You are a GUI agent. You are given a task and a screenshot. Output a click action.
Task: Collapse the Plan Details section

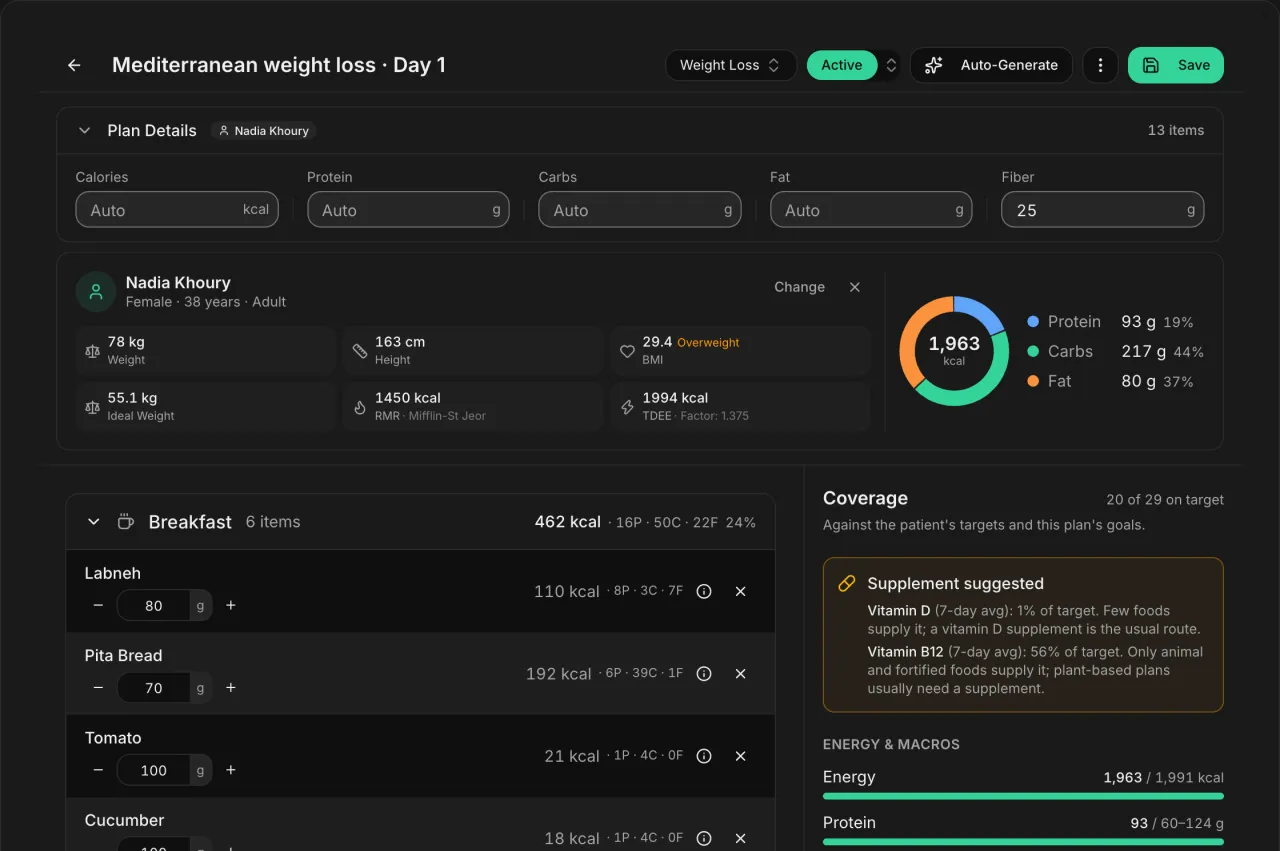click(87, 130)
